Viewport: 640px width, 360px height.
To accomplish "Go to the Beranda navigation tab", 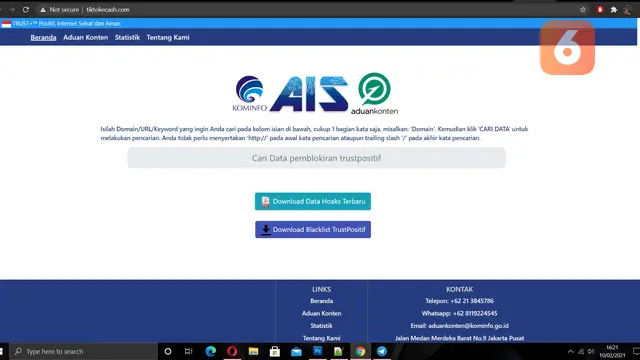I will [x=43, y=38].
